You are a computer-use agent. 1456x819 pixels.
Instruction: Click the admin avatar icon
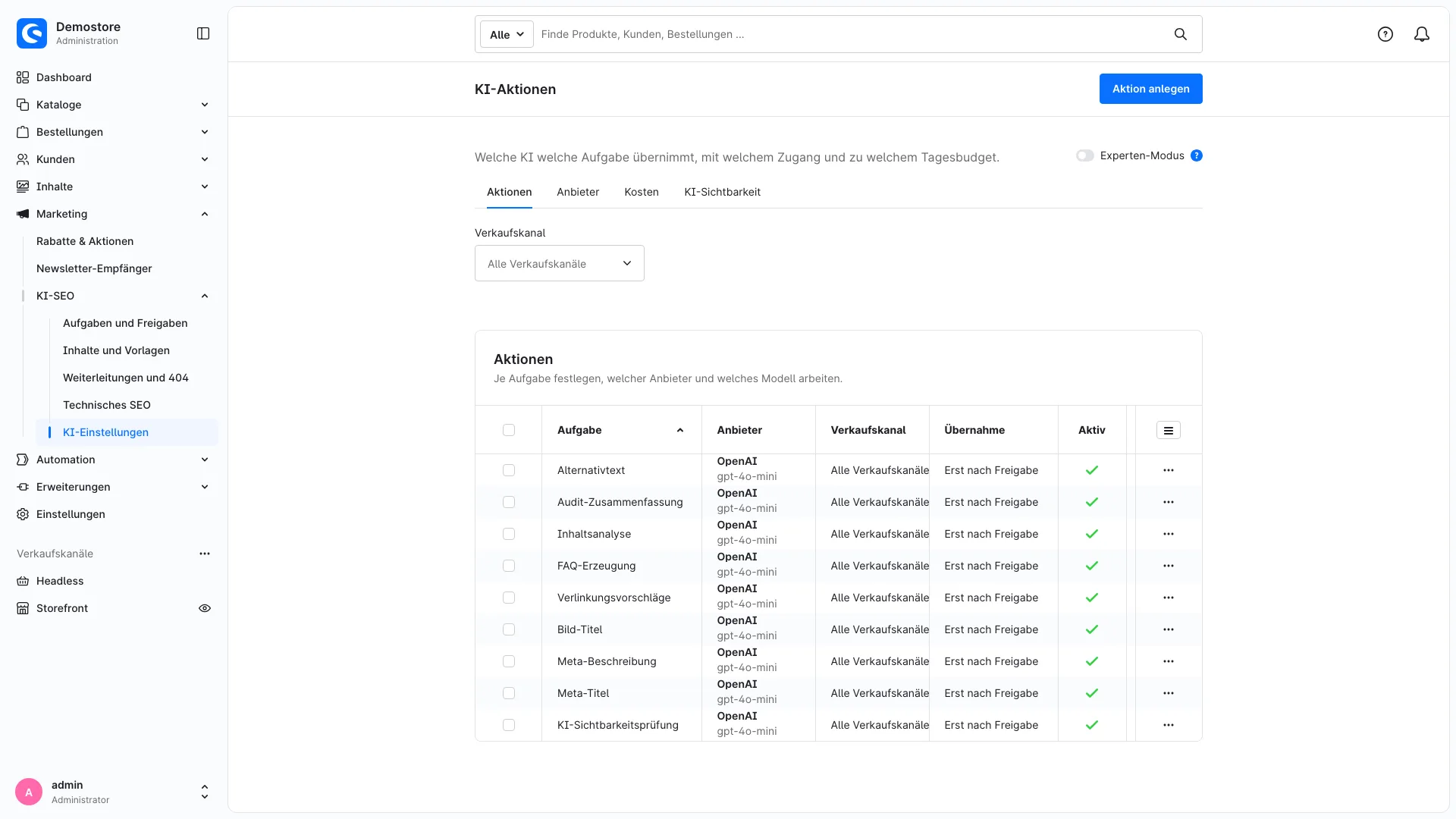(x=29, y=792)
